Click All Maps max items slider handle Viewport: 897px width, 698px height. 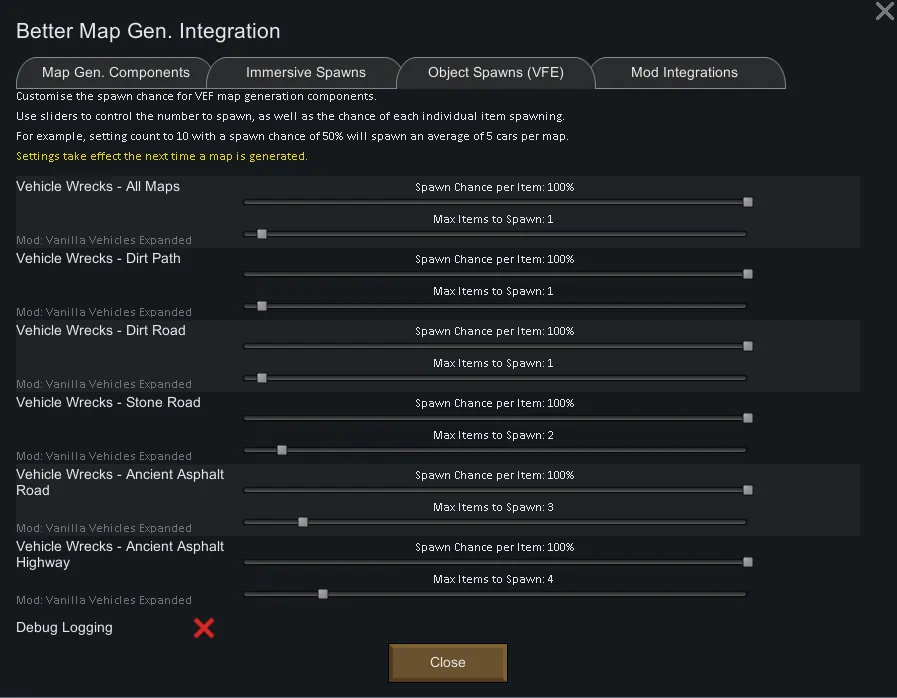pyautogui.click(x=262, y=234)
